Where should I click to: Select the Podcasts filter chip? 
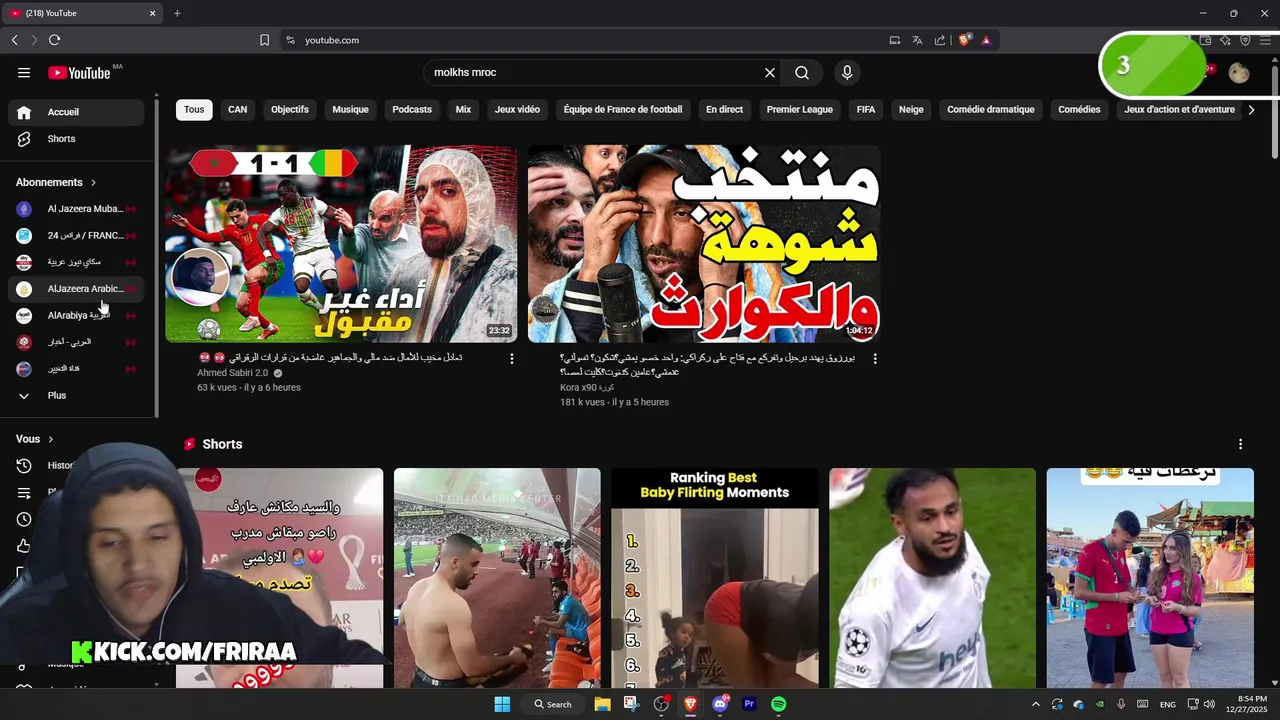pos(412,110)
